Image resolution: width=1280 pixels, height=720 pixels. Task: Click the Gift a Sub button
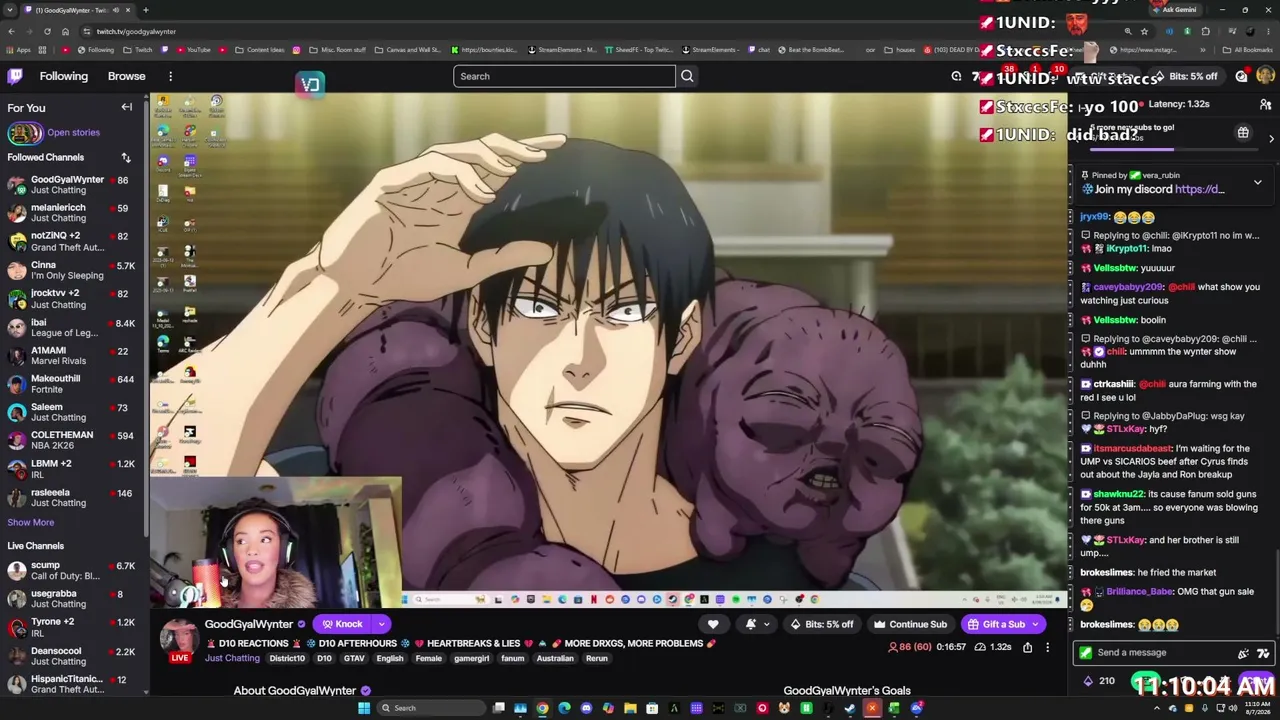pos(996,624)
